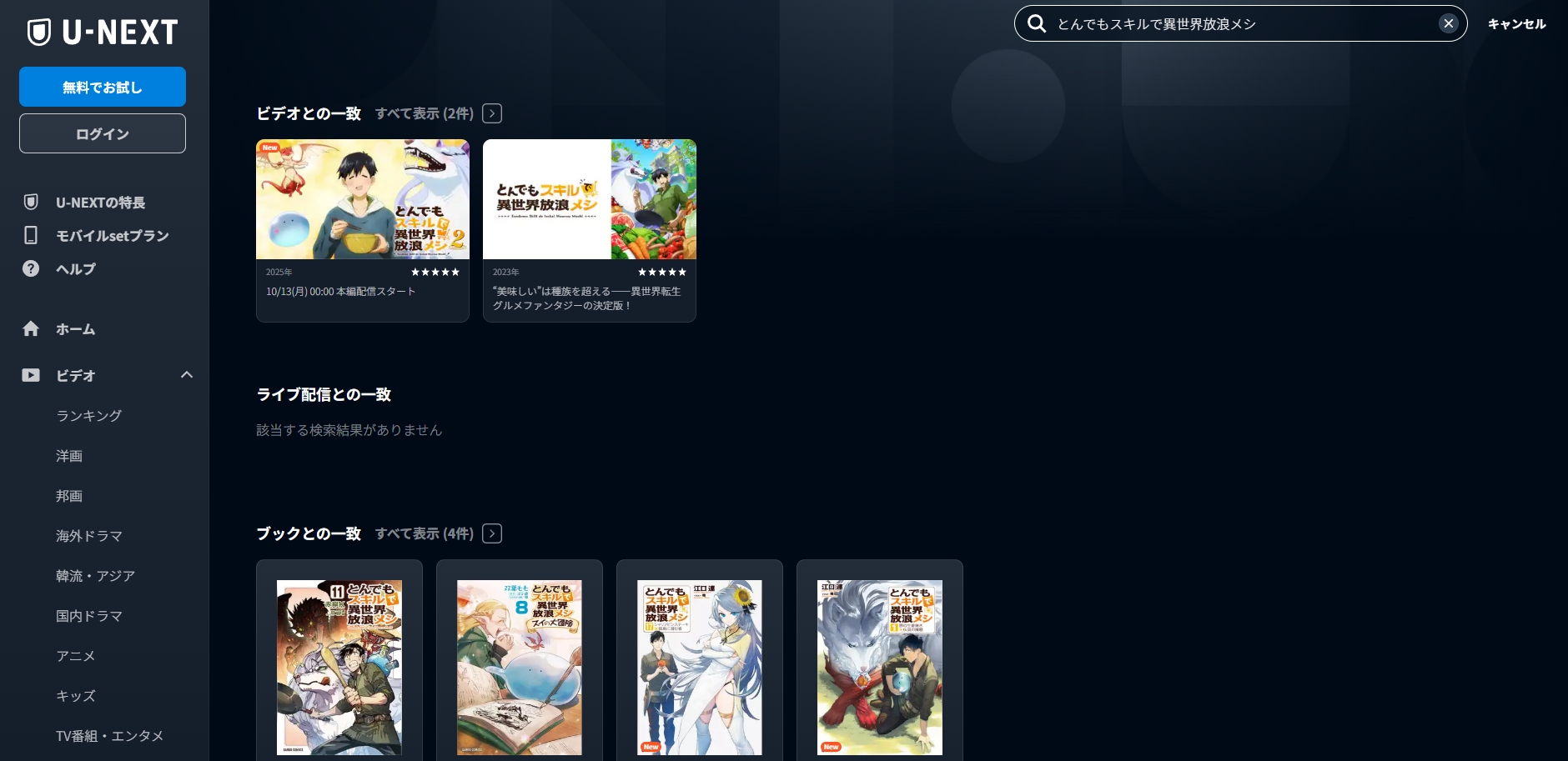Expand all book matches with arrow

[x=492, y=533]
